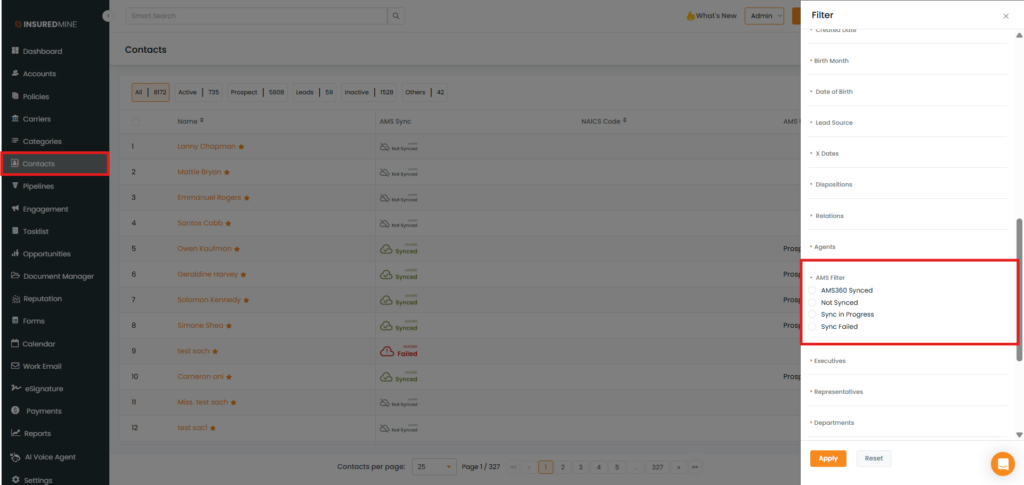Screen dimensions: 1024x485
Task: Select the AMS360 Synced radio option
Action: (813, 290)
